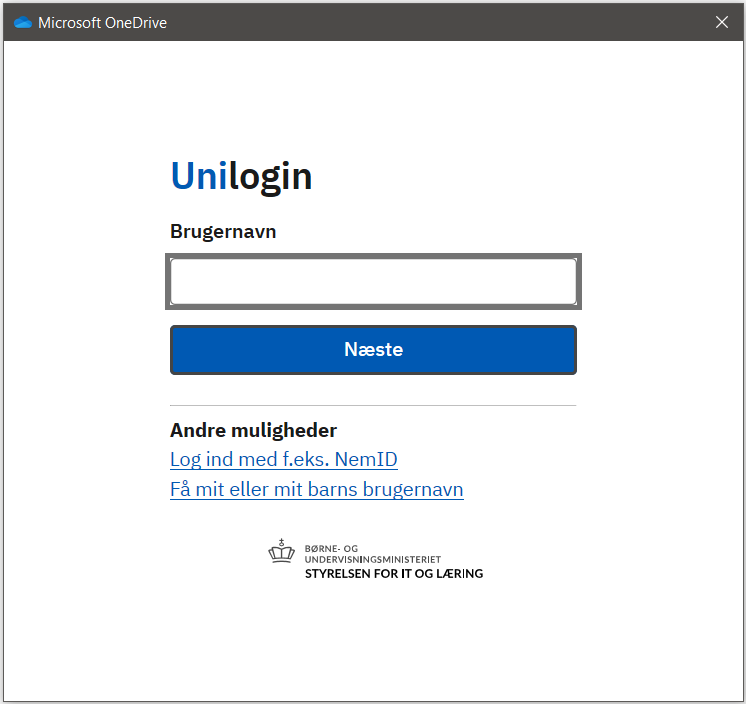Click the Brugernavn field label
746x704 pixels.
[x=223, y=232]
